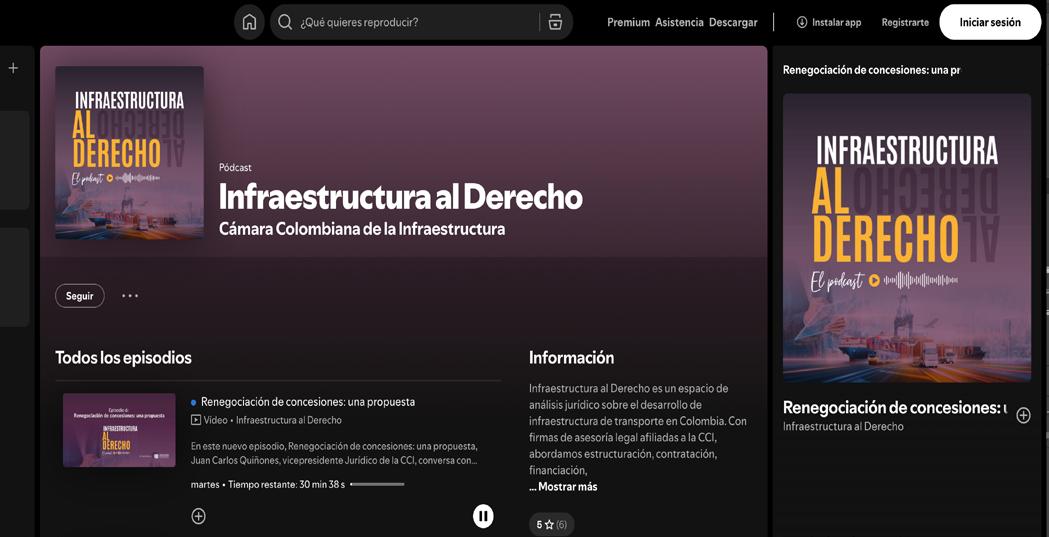Open episode title Renegociación de concesiones: una propuesta
The image size is (1049, 537).
[x=308, y=402]
